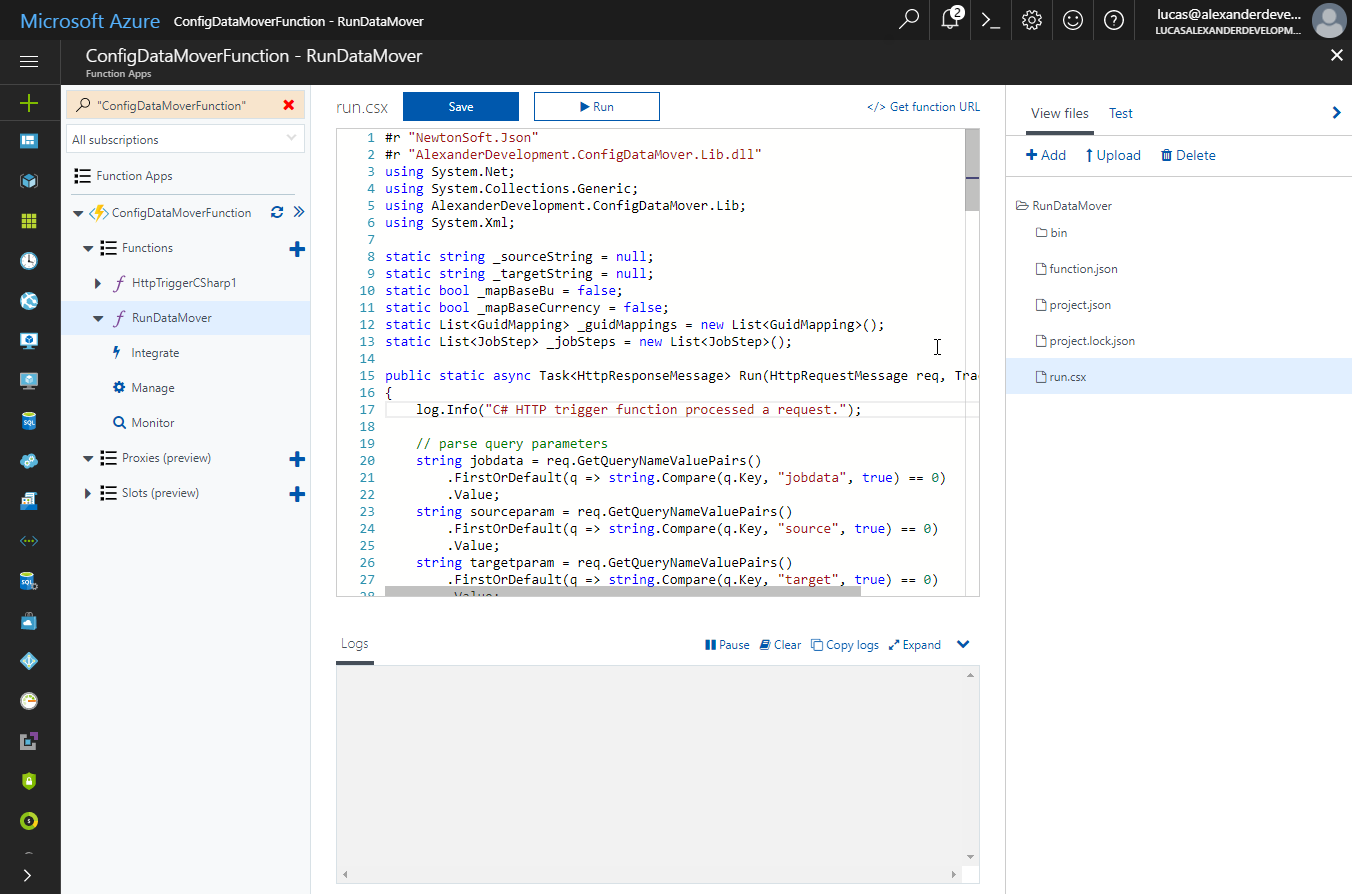1352x894 pixels.
Task: Add a new proxy with plus icon
Action: 296,459
